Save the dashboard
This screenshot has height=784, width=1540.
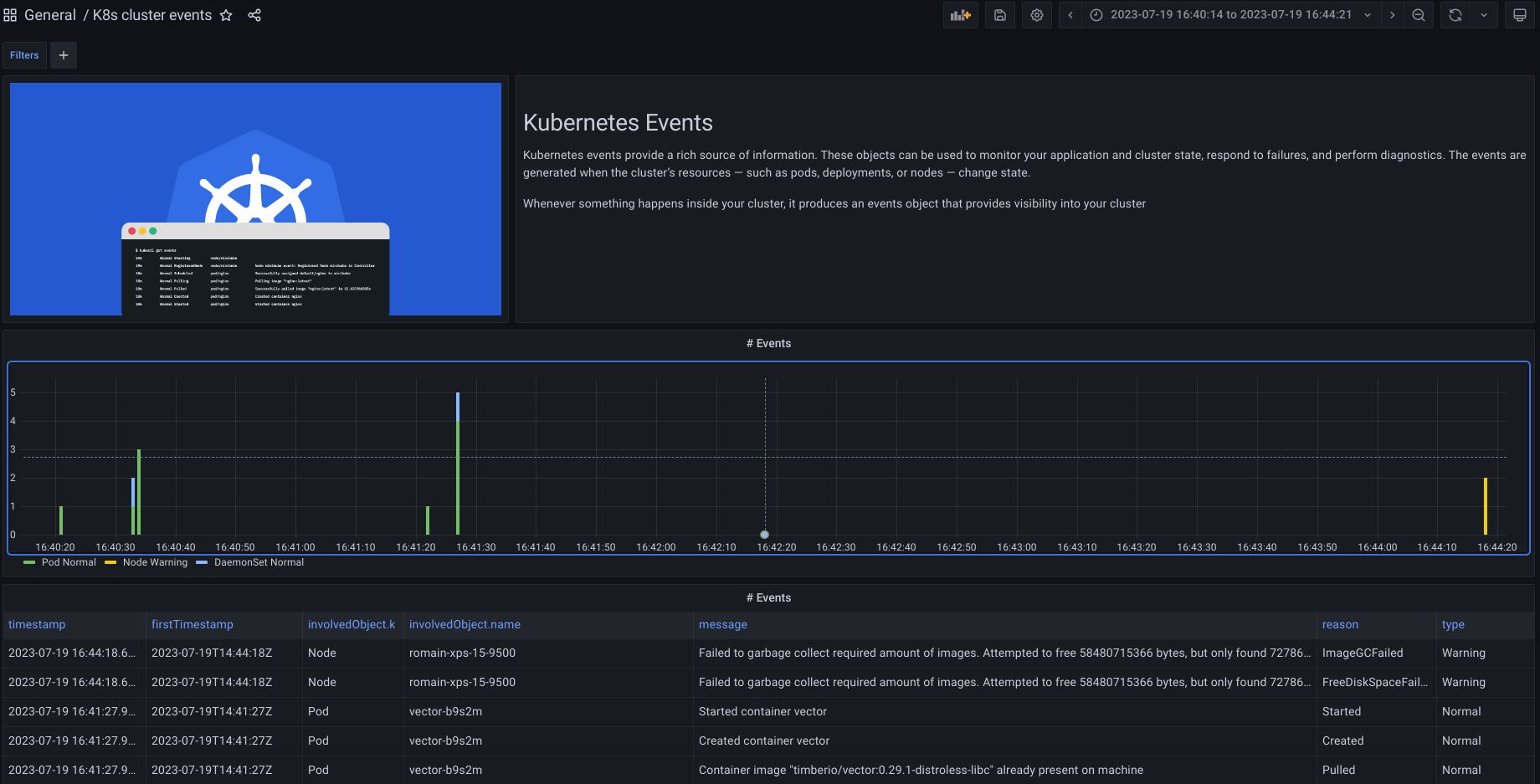coord(1000,15)
